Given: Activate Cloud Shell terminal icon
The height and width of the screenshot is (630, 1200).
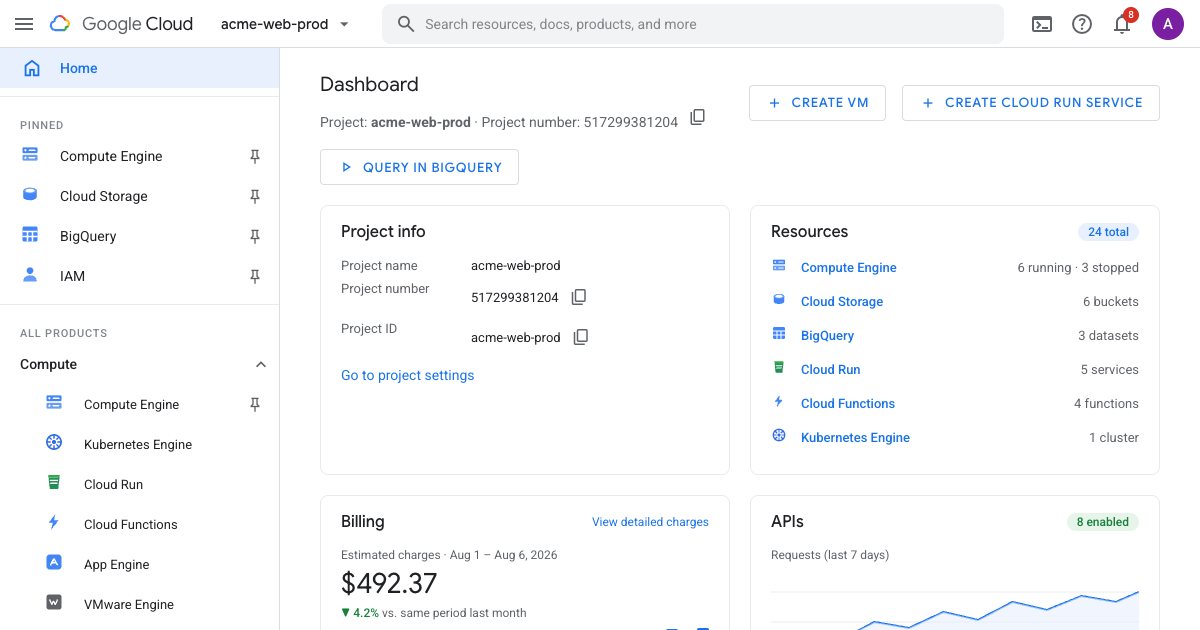Looking at the screenshot, I should coord(1042,24).
